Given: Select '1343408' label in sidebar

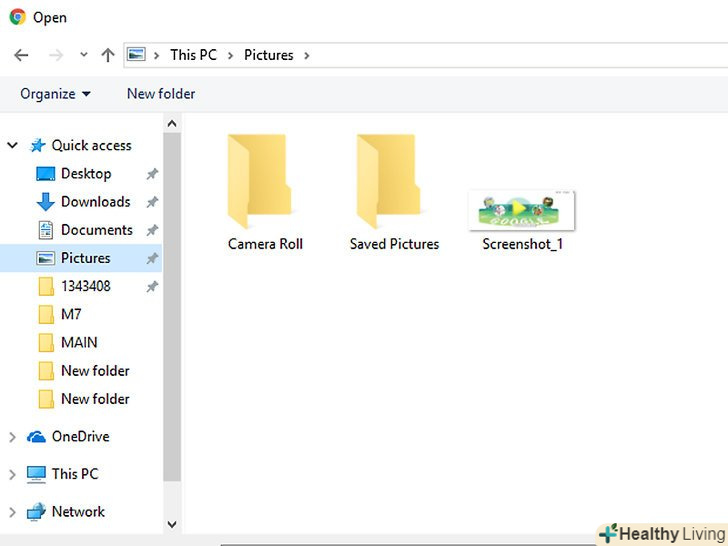Looking at the screenshot, I should coord(86,286).
